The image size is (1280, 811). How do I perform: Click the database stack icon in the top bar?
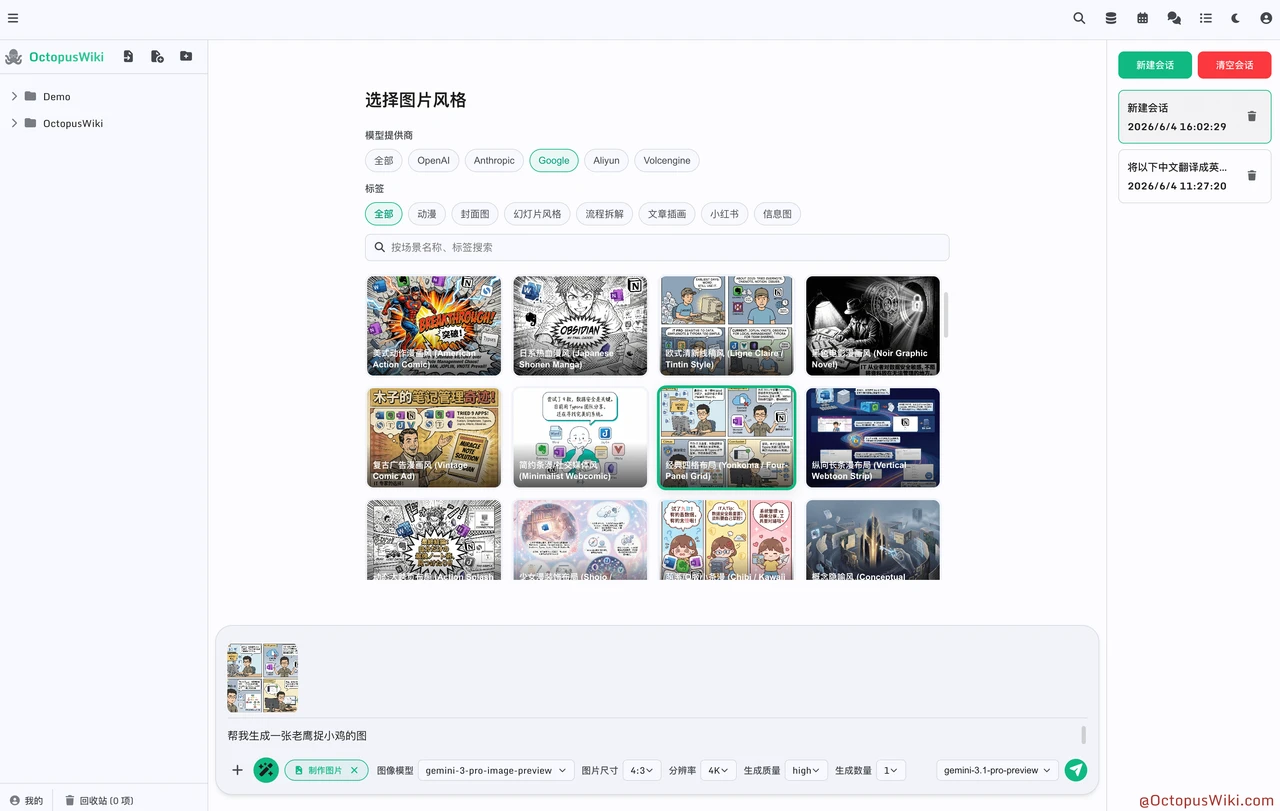pyautogui.click(x=1111, y=18)
